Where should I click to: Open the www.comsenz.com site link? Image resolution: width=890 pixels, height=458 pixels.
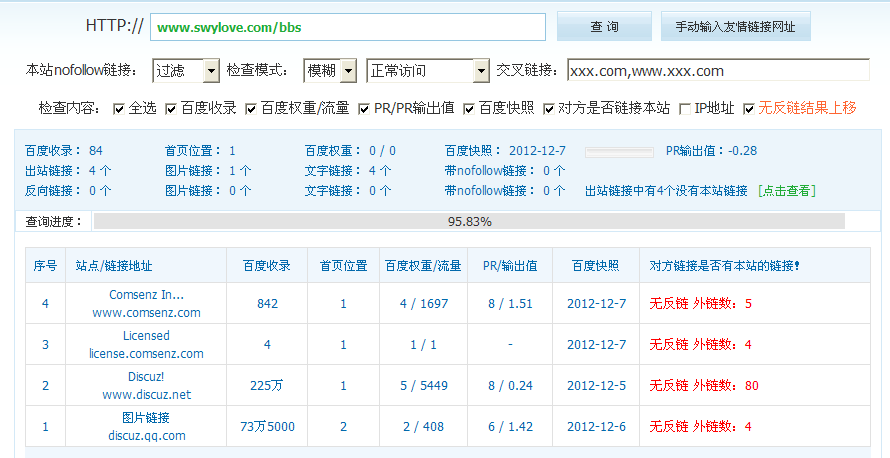tap(146, 312)
